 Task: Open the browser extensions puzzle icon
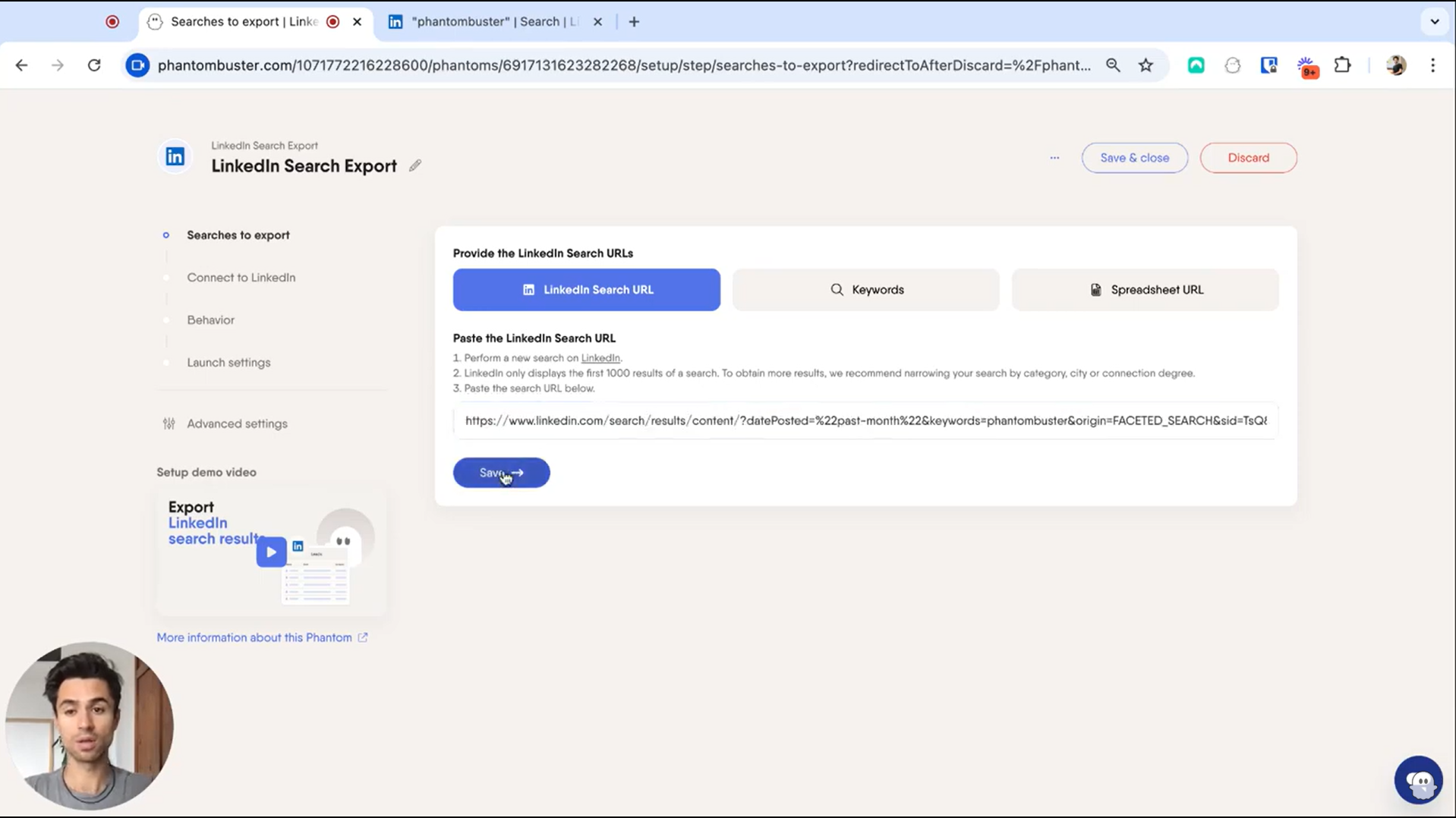pos(1343,65)
